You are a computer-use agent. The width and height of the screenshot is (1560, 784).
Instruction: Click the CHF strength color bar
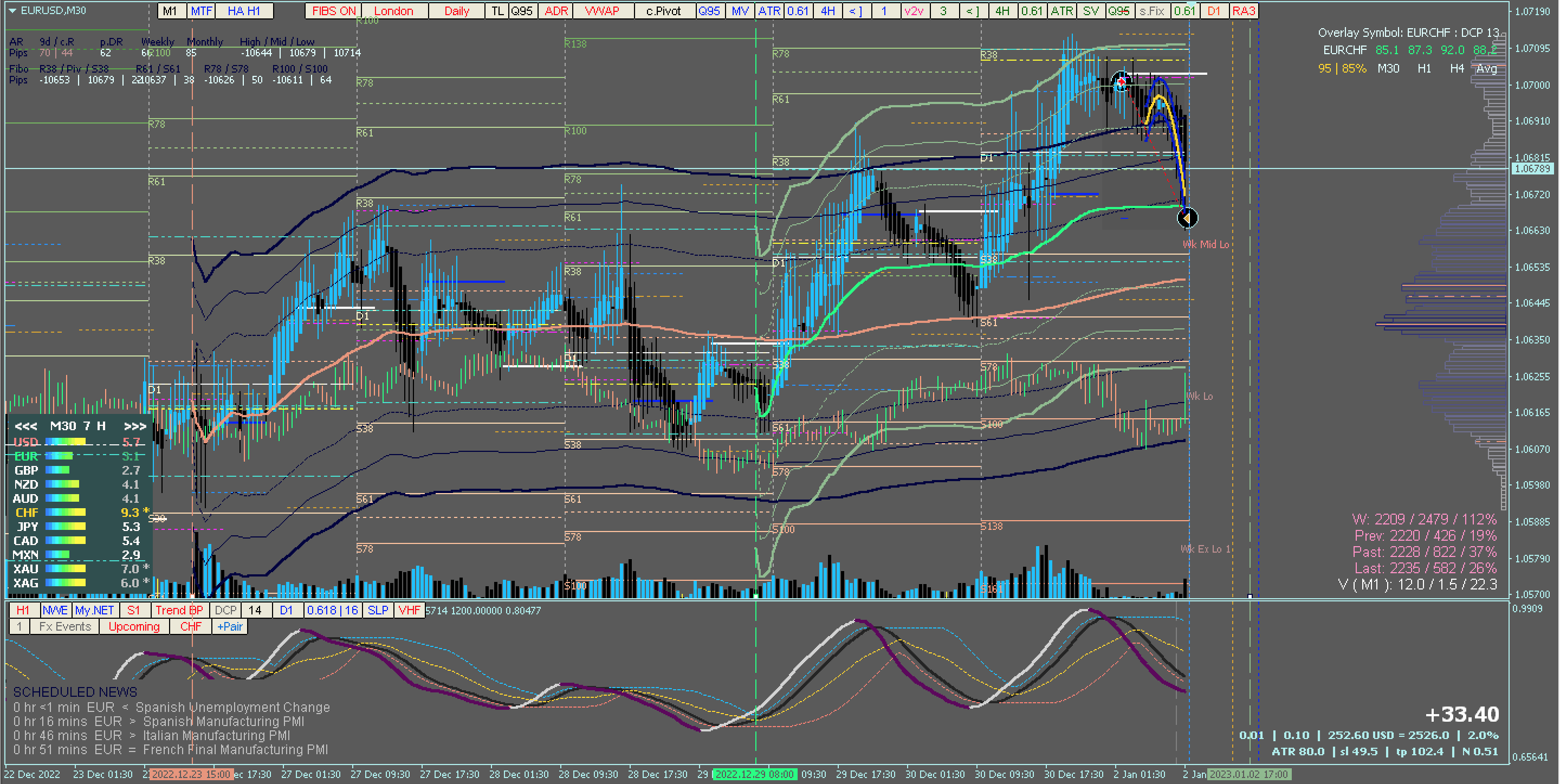point(66,513)
